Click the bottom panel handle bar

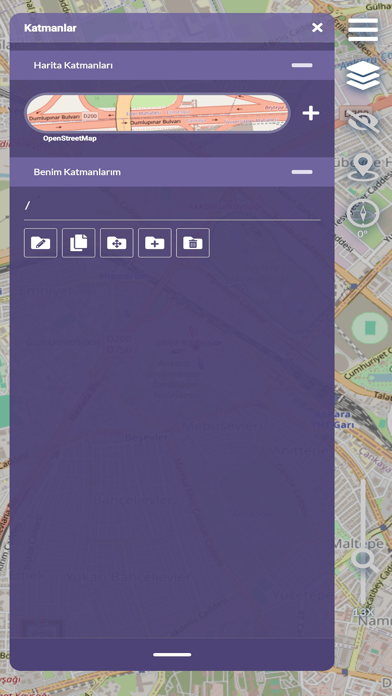point(172,654)
